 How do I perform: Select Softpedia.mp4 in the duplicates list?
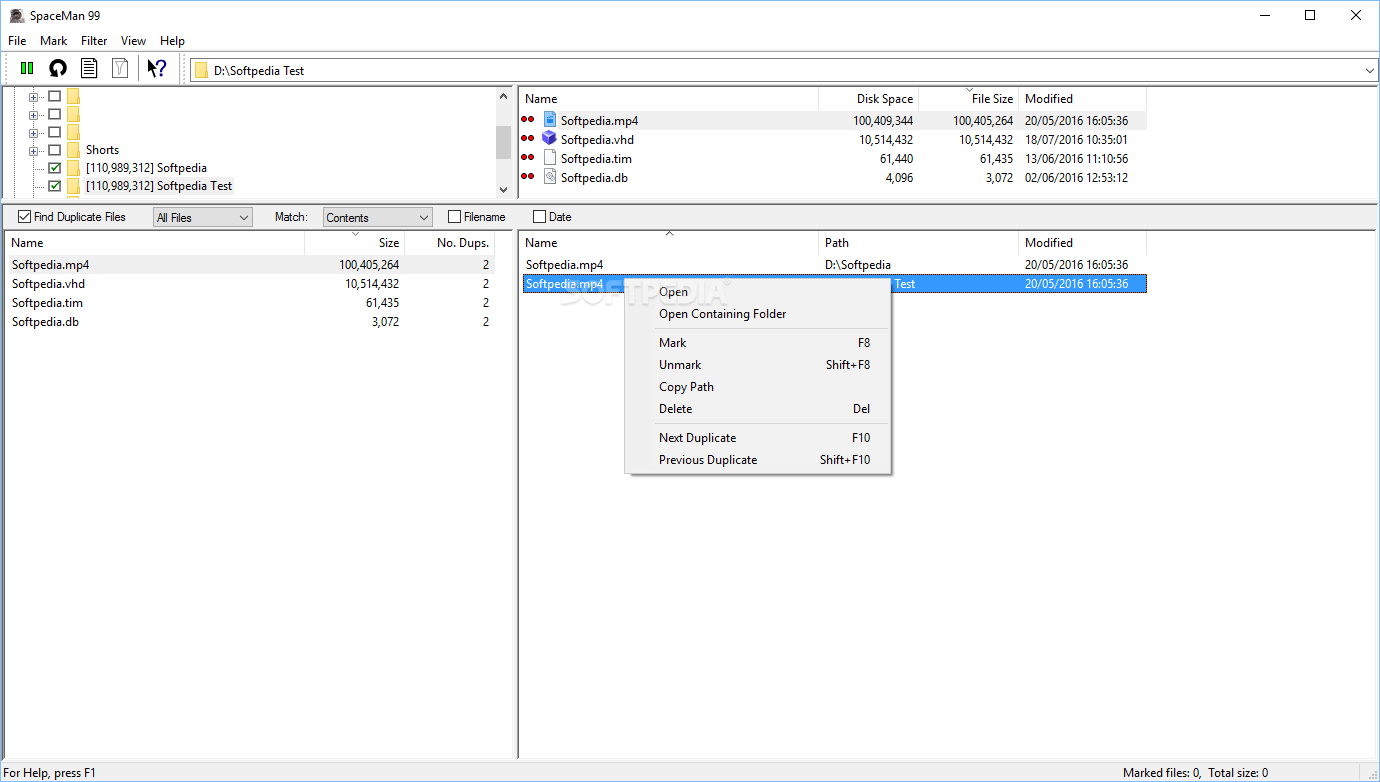point(250,265)
